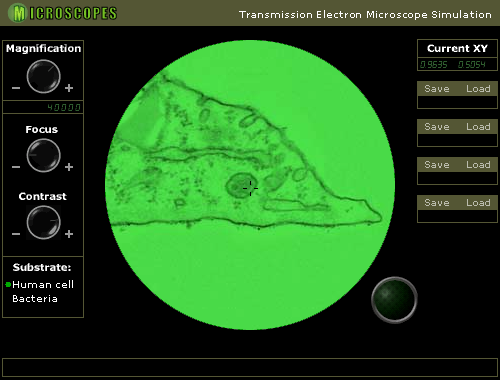Screen dimensions: 500x380
Task: Decrease focus with the minus button
Action: (x=16, y=167)
